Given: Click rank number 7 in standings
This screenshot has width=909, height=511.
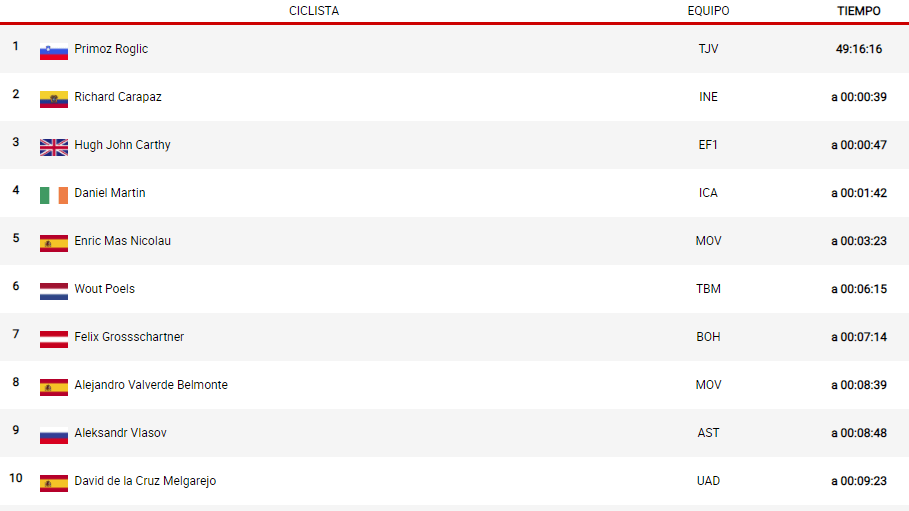Looking at the screenshot, I should [16, 334].
